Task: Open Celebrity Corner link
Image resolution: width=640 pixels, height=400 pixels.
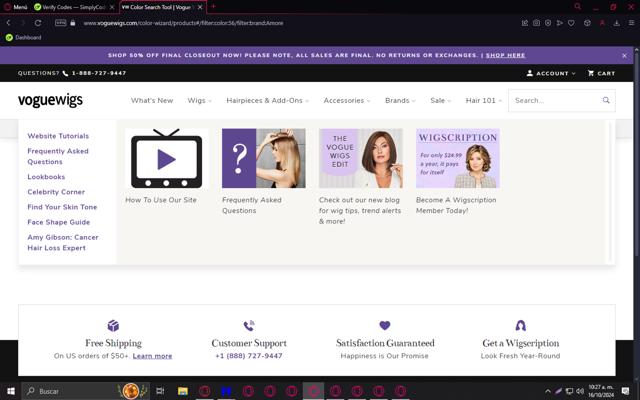Action: [x=56, y=192]
